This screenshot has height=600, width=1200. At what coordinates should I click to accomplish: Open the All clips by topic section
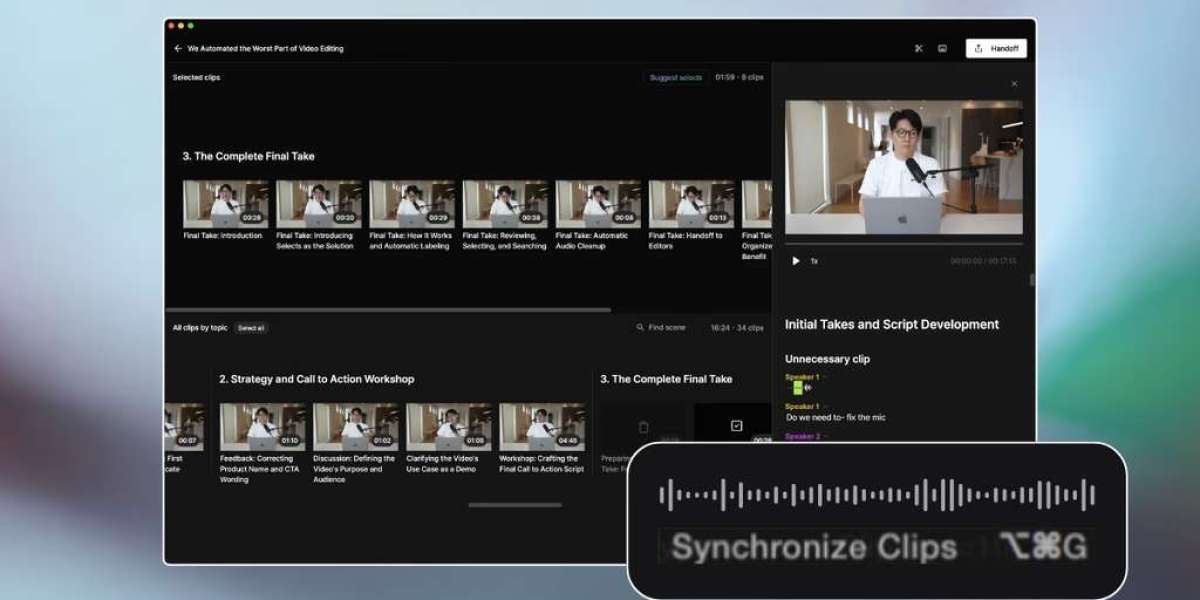(200, 327)
